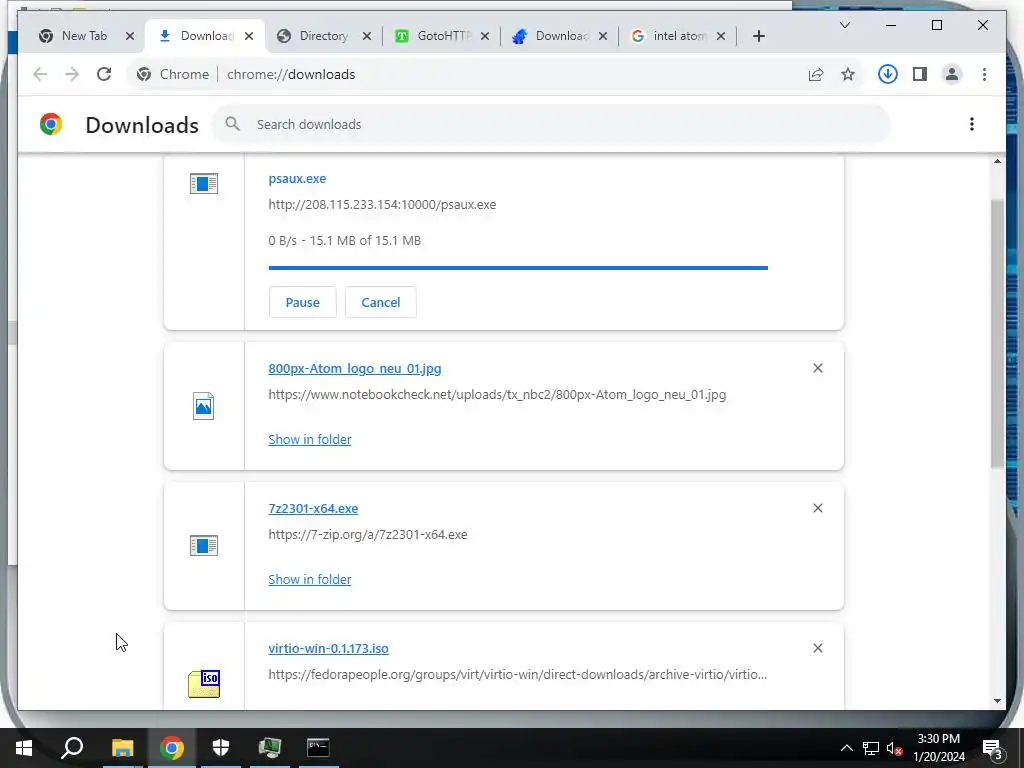Click the muted volume tray icon
Viewport: 1024px width, 768px height.
tap(895, 748)
